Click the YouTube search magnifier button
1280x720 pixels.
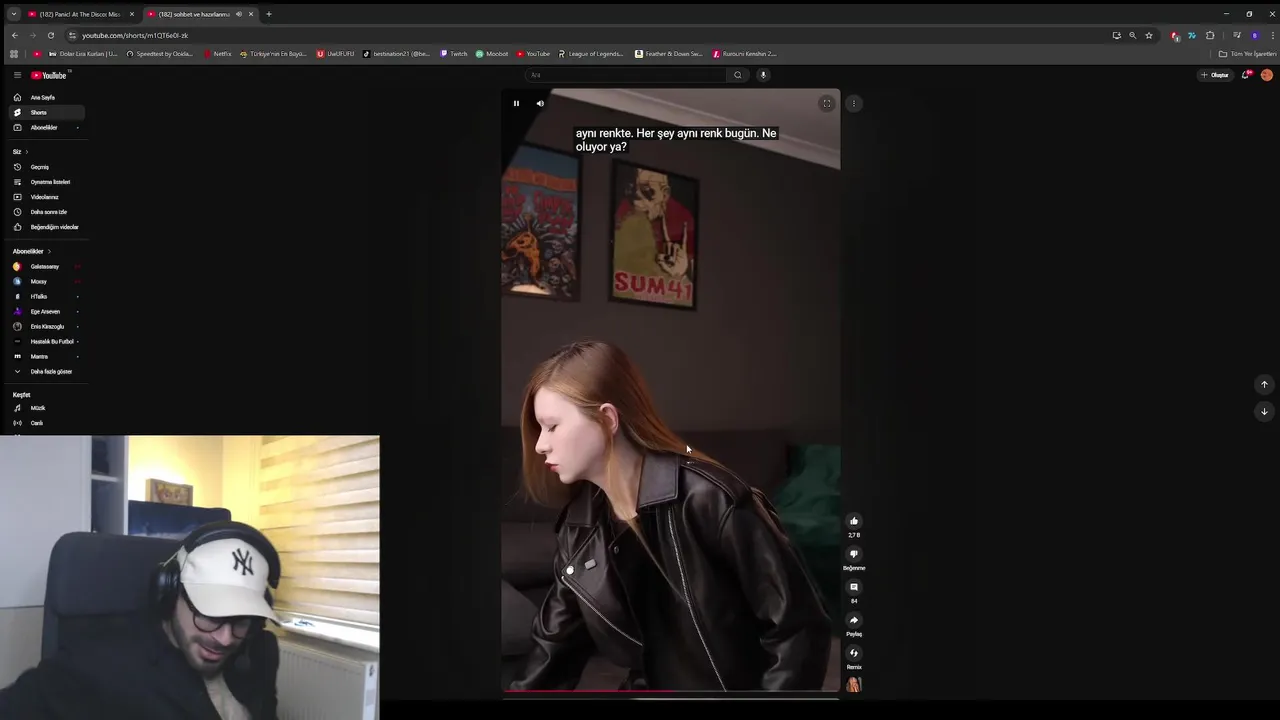pyautogui.click(x=738, y=75)
